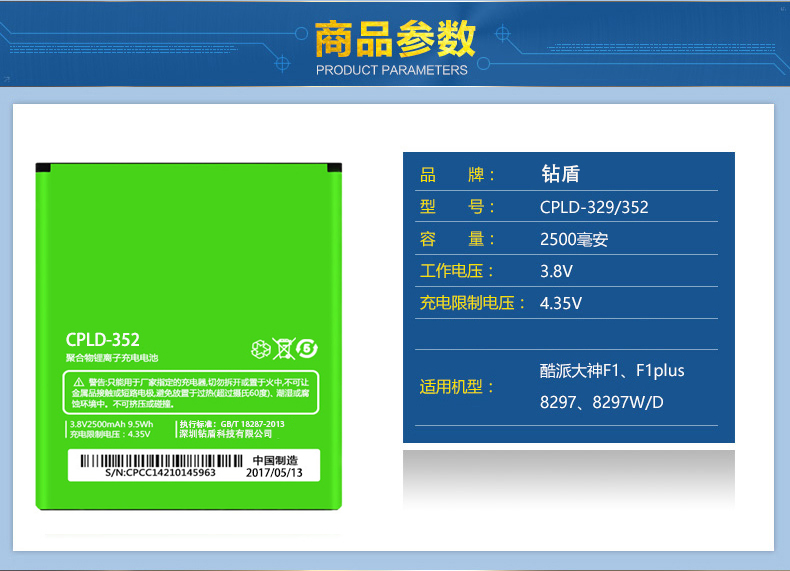Click the model value CPLD-329/352
This screenshot has width=790, height=571.
click(x=594, y=207)
